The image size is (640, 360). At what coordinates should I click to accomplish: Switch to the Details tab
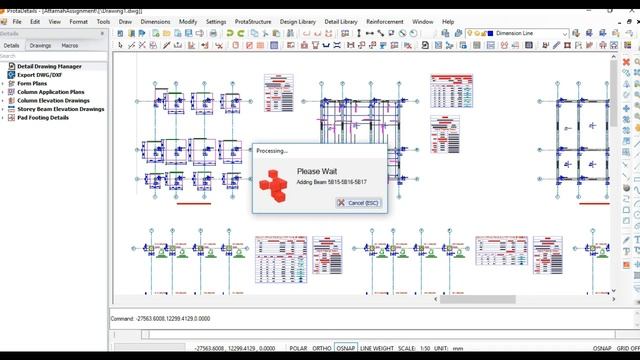[11, 45]
